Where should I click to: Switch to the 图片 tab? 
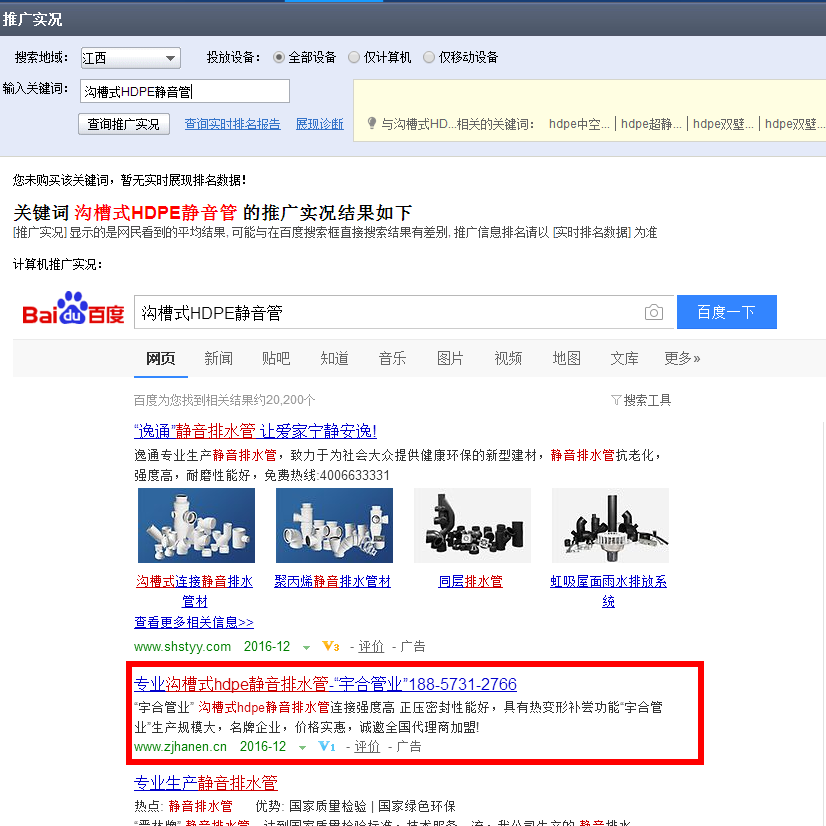click(450, 359)
